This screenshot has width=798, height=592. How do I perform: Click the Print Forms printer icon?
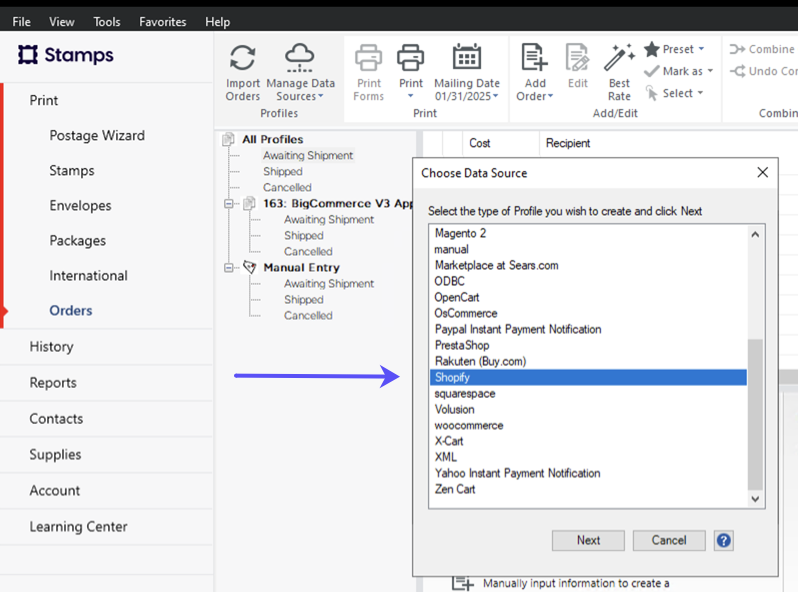(x=368, y=57)
